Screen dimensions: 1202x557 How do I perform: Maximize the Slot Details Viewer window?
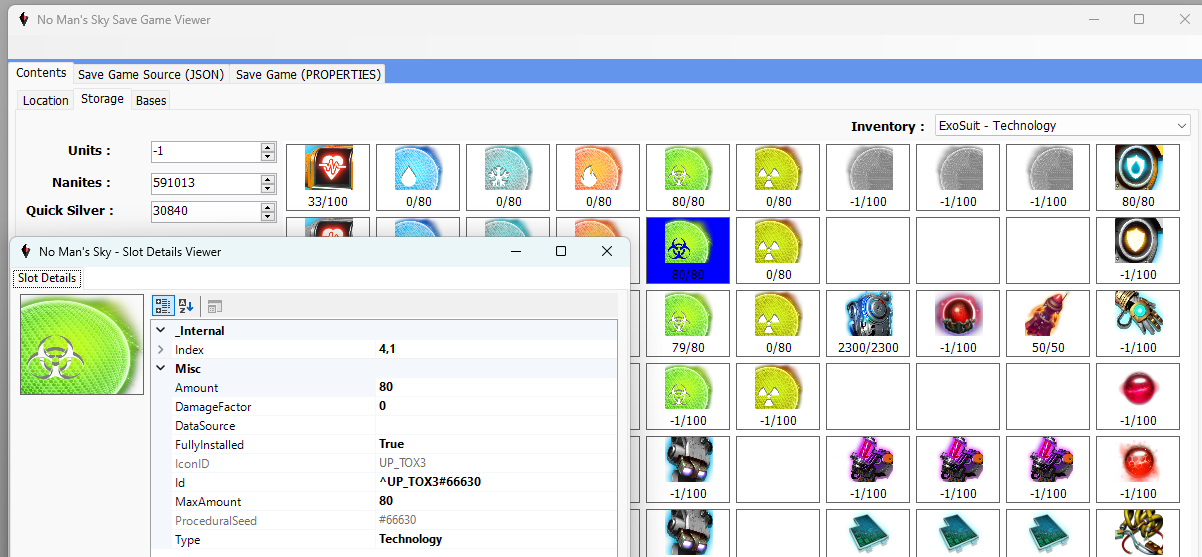(561, 251)
